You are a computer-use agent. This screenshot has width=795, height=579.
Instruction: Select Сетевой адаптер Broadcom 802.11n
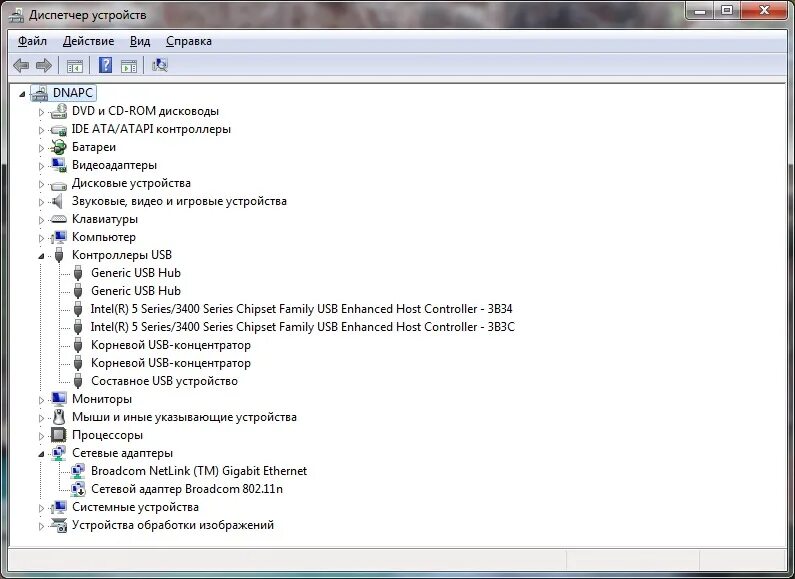click(187, 489)
